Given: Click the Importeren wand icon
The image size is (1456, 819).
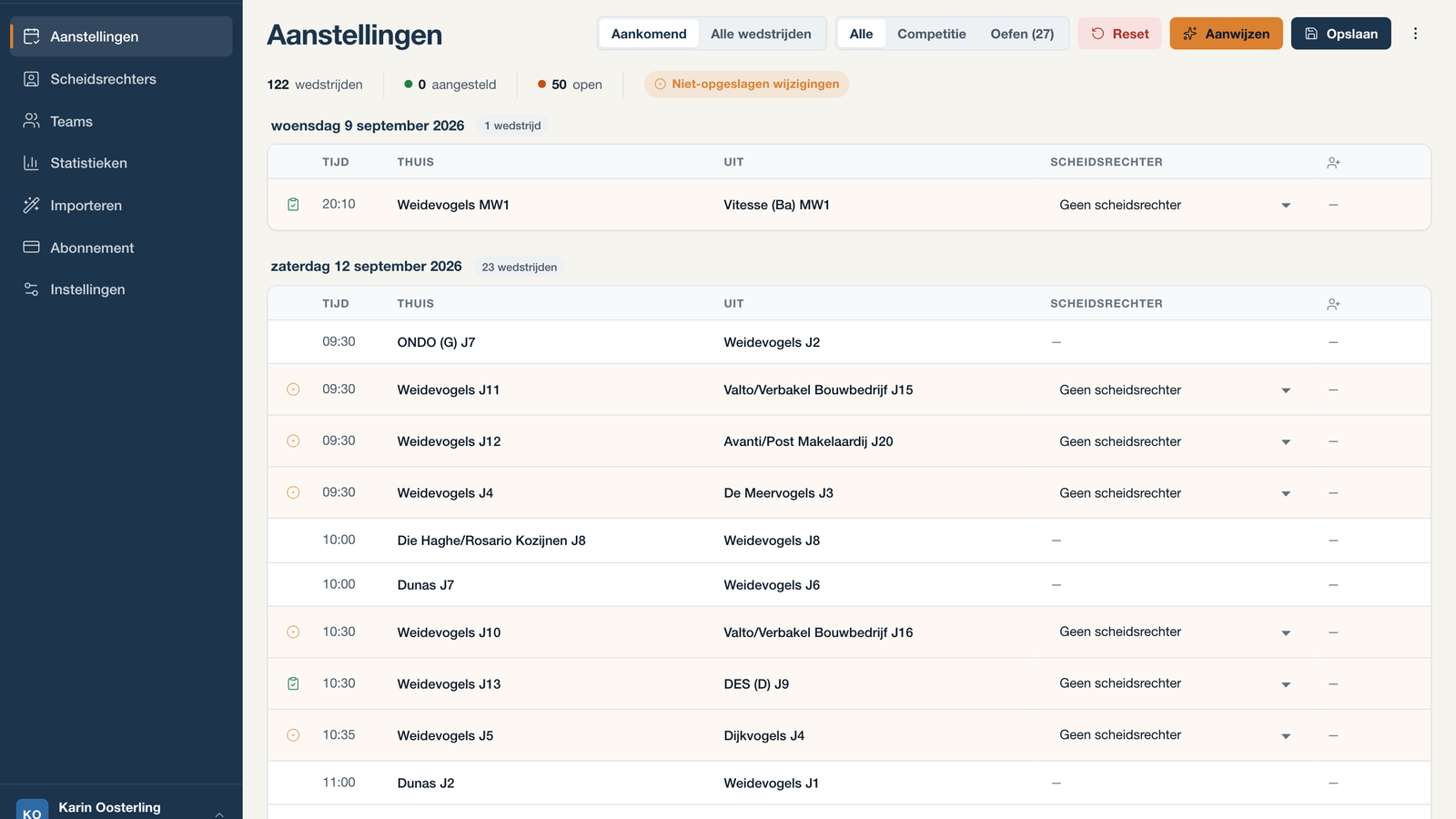Looking at the screenshot, I should [31, 206].
